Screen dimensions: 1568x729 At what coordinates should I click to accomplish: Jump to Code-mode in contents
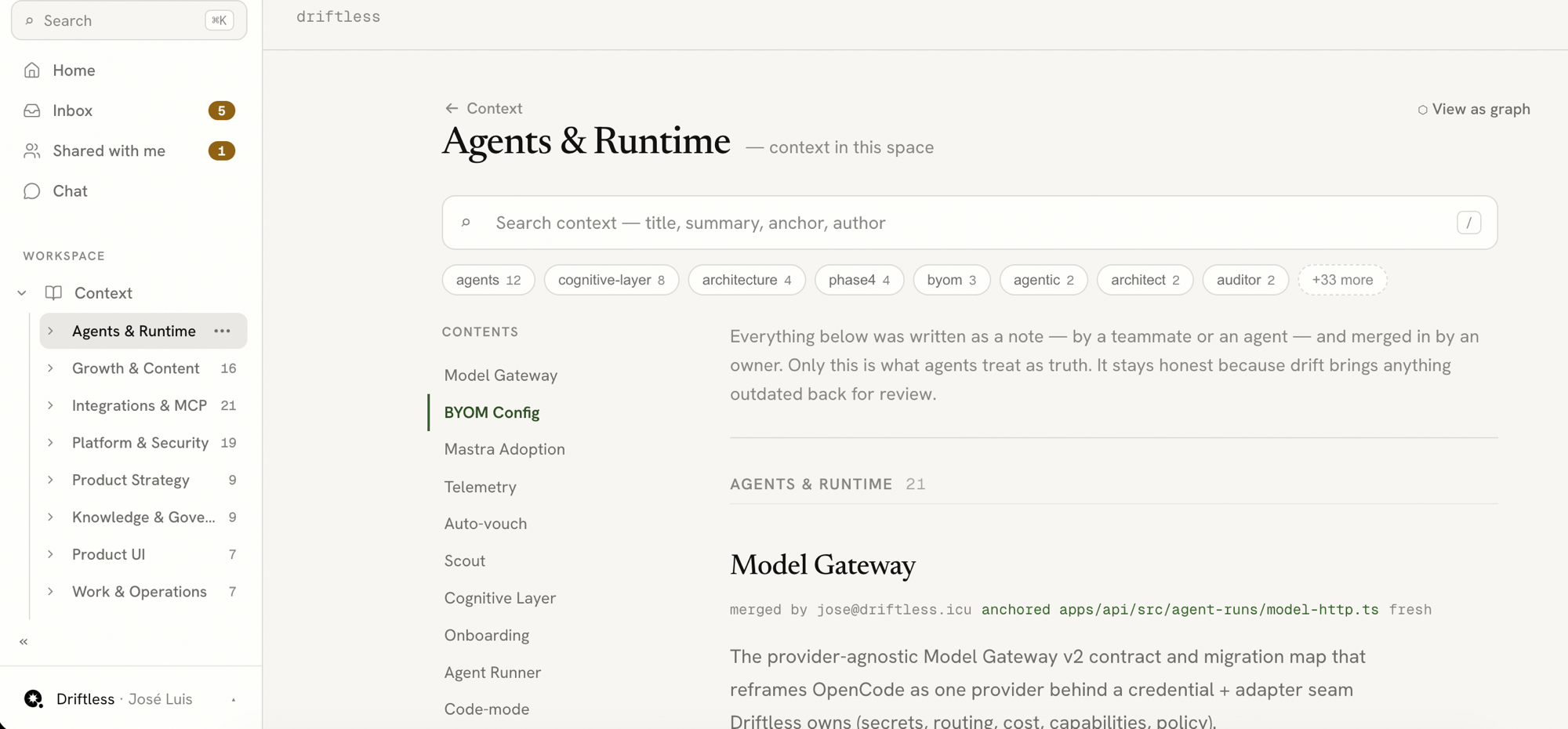point(486,709)
